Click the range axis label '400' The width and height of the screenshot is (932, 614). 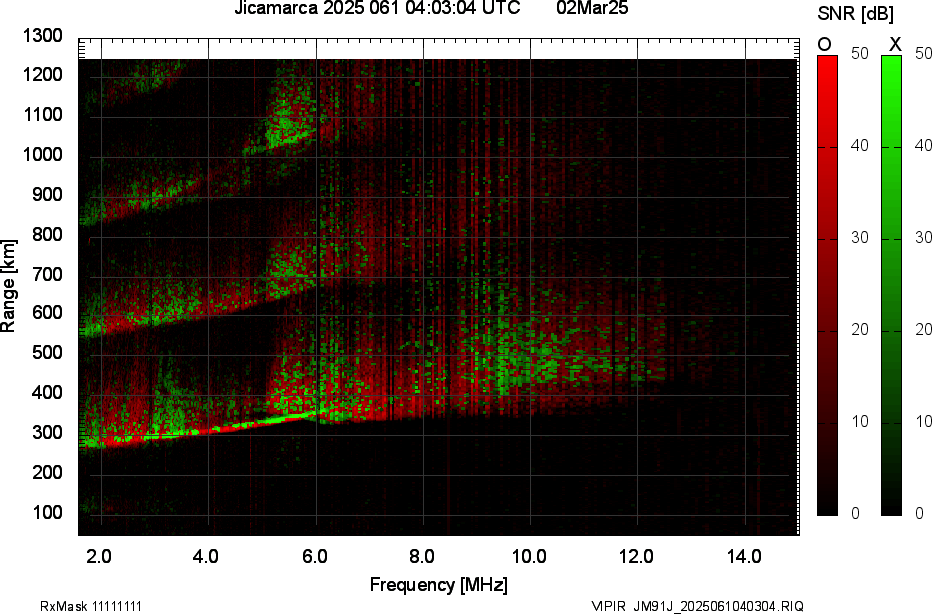47,392
